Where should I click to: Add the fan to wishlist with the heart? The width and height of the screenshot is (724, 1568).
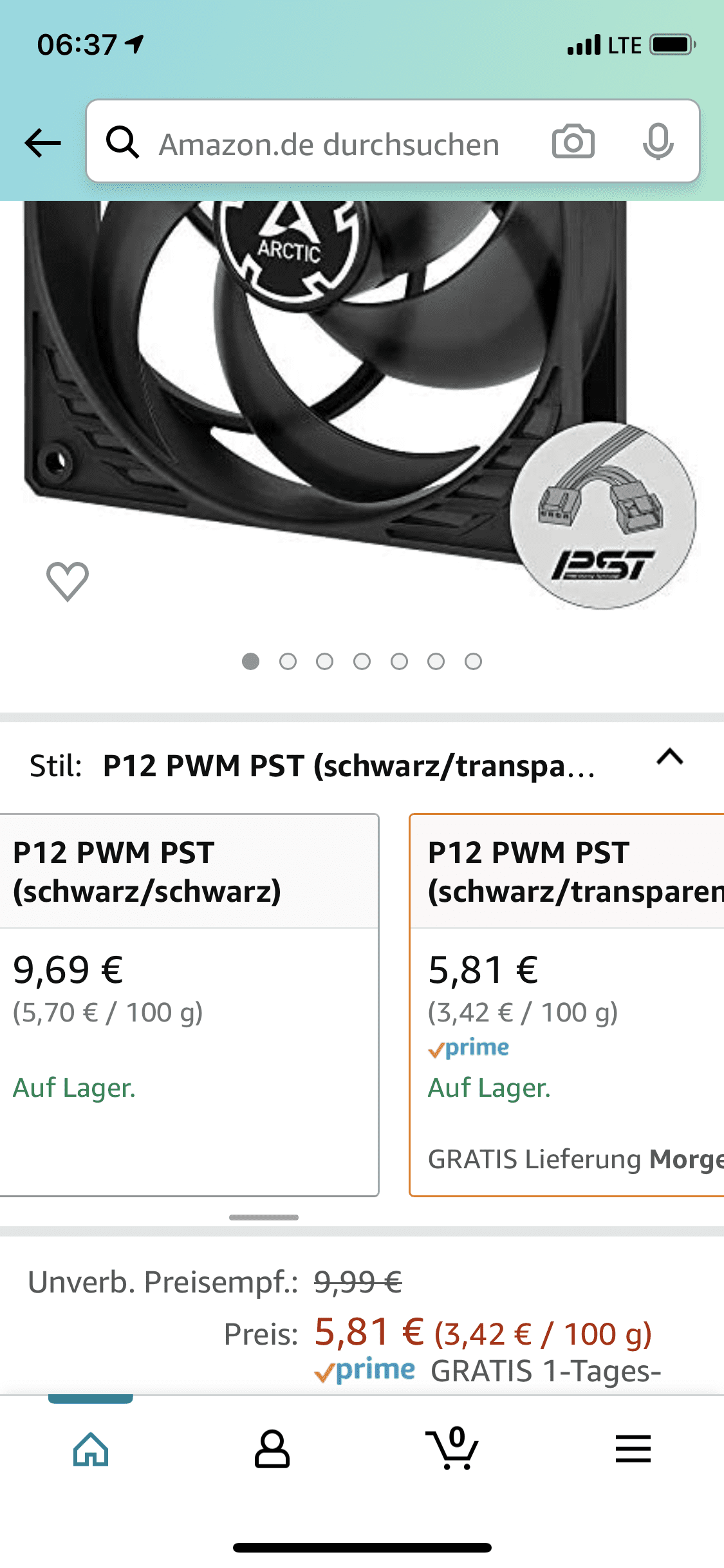pos(68,581)
